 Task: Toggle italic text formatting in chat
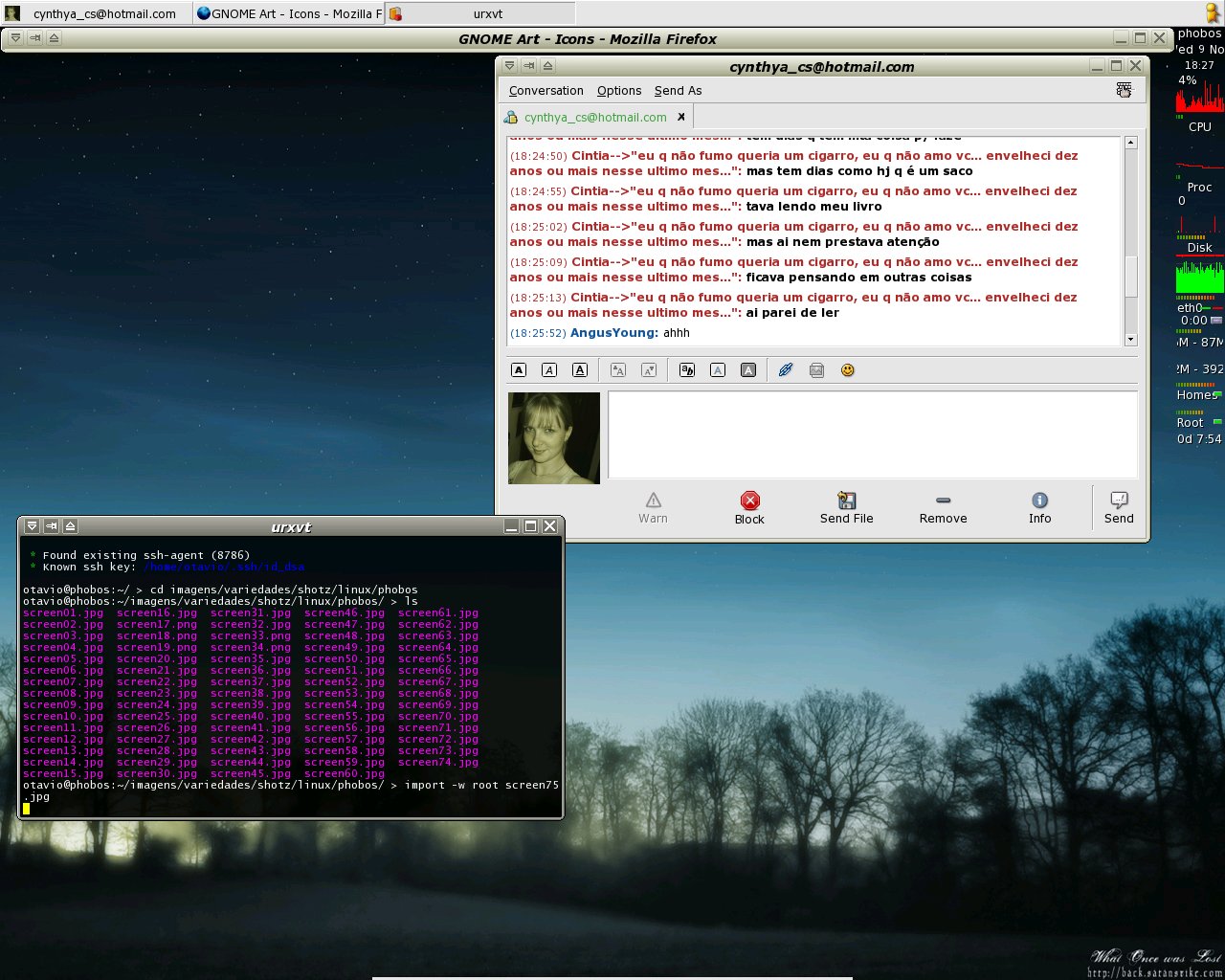[x=549, y=370]
